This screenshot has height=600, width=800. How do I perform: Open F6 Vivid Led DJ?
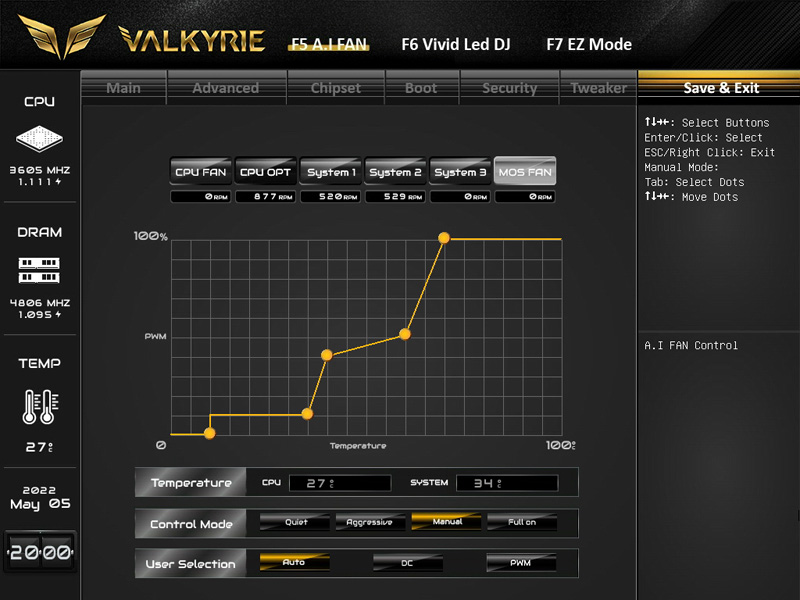click(x=456, y=44)
